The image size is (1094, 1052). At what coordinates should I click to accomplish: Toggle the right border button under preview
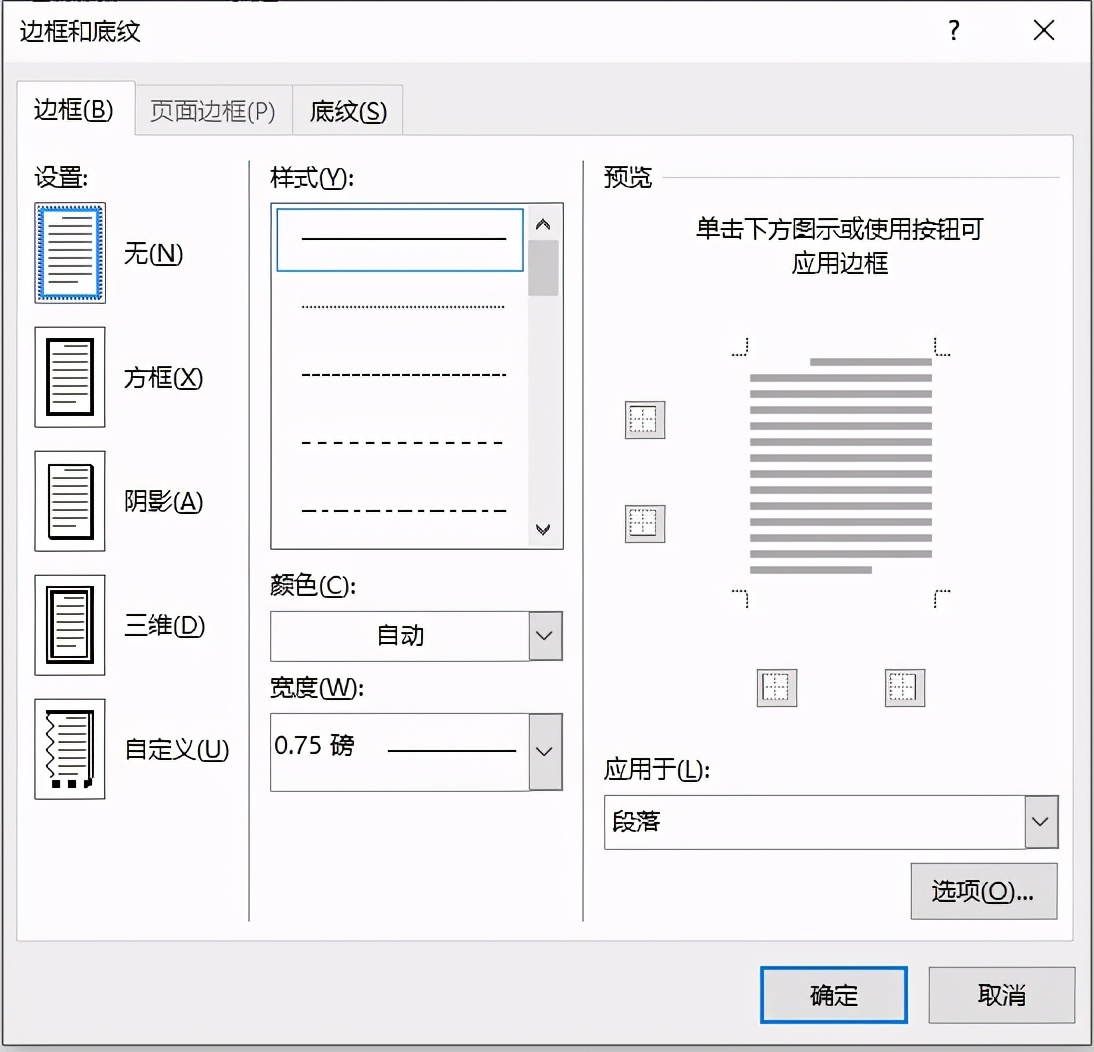point(903,688)
